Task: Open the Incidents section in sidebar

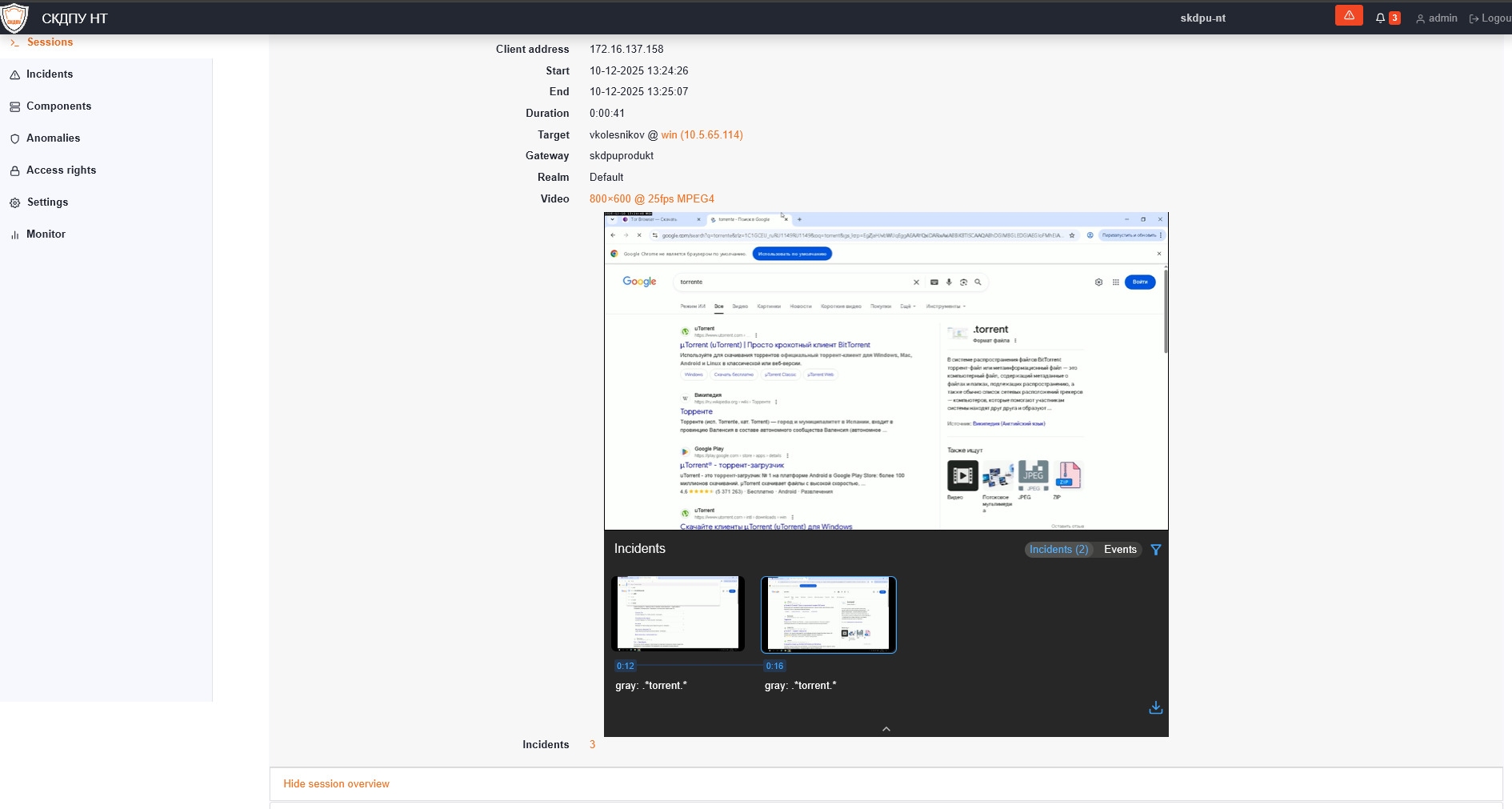Action: click(x=49, y=74)
